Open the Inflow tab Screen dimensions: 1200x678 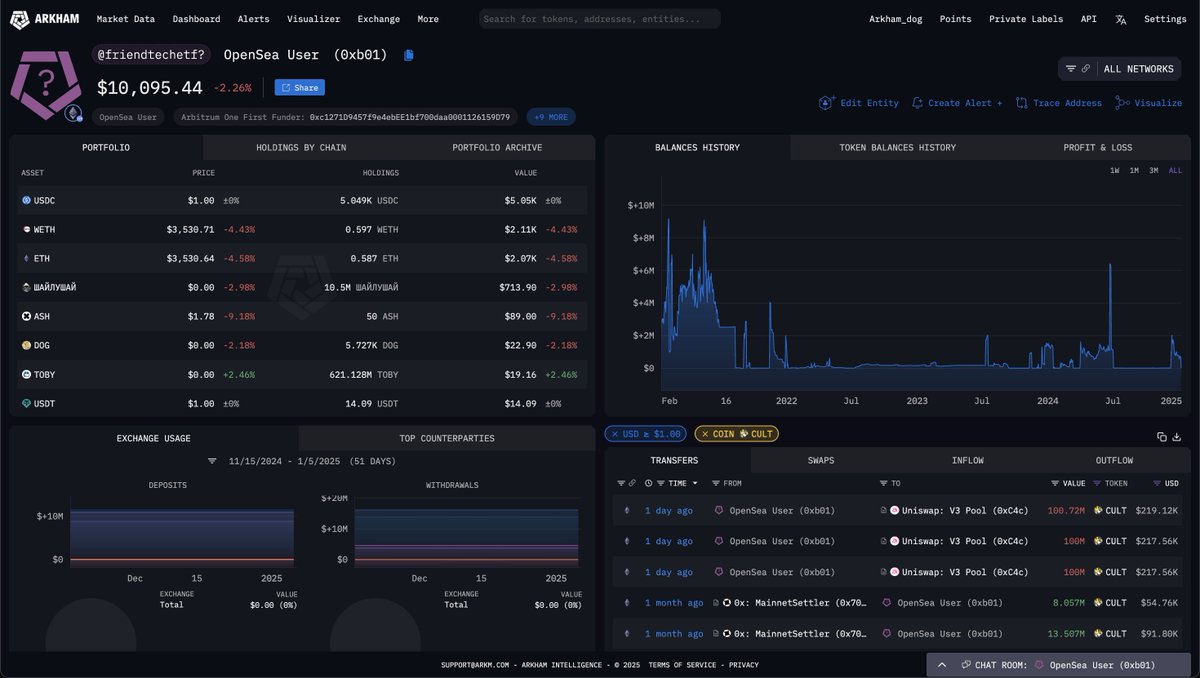(x=968, y=460)
